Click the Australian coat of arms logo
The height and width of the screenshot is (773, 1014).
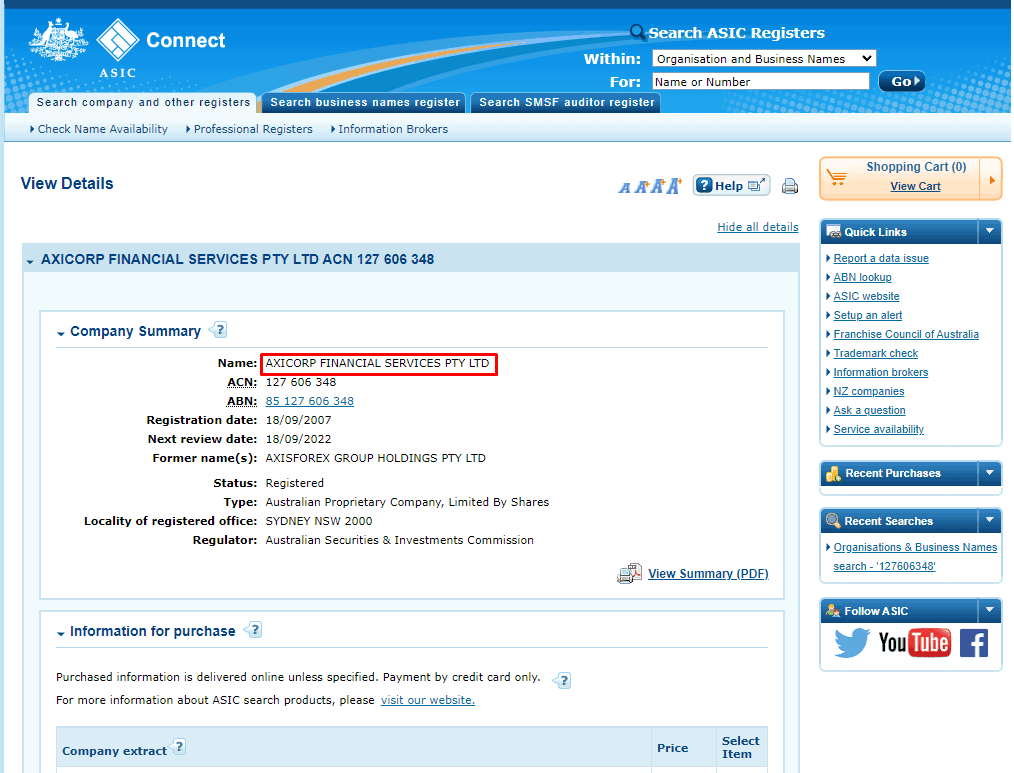(x=58, y=41)
